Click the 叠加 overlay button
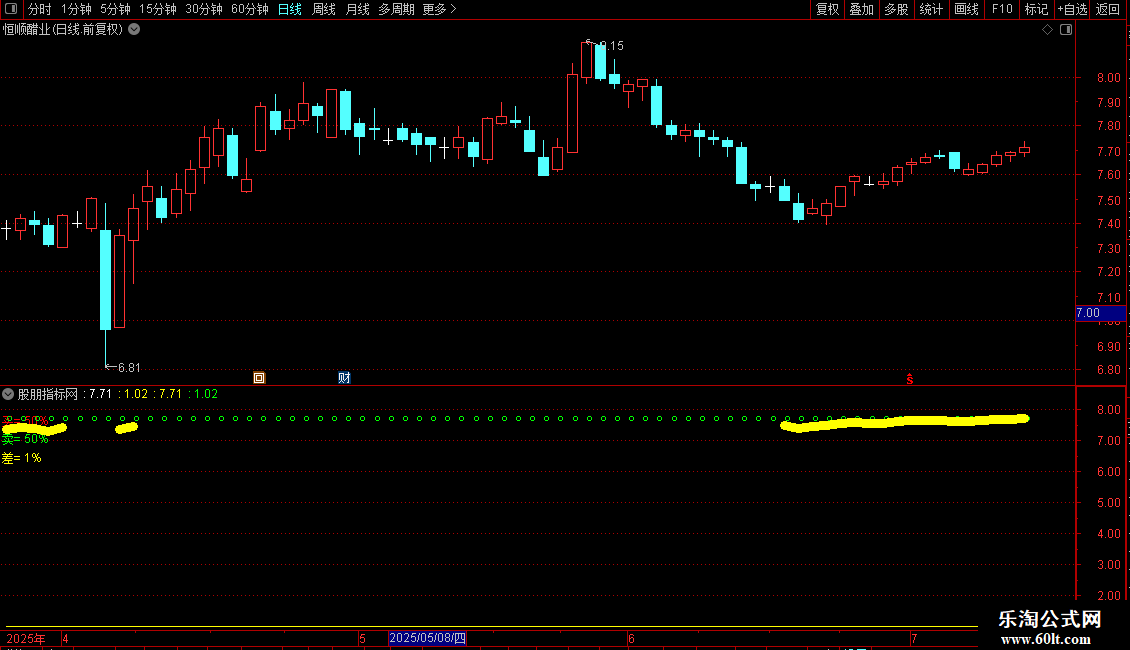The height and width of the screenshot is (650, 1130). pyautogui.click(x=861, y=9)
